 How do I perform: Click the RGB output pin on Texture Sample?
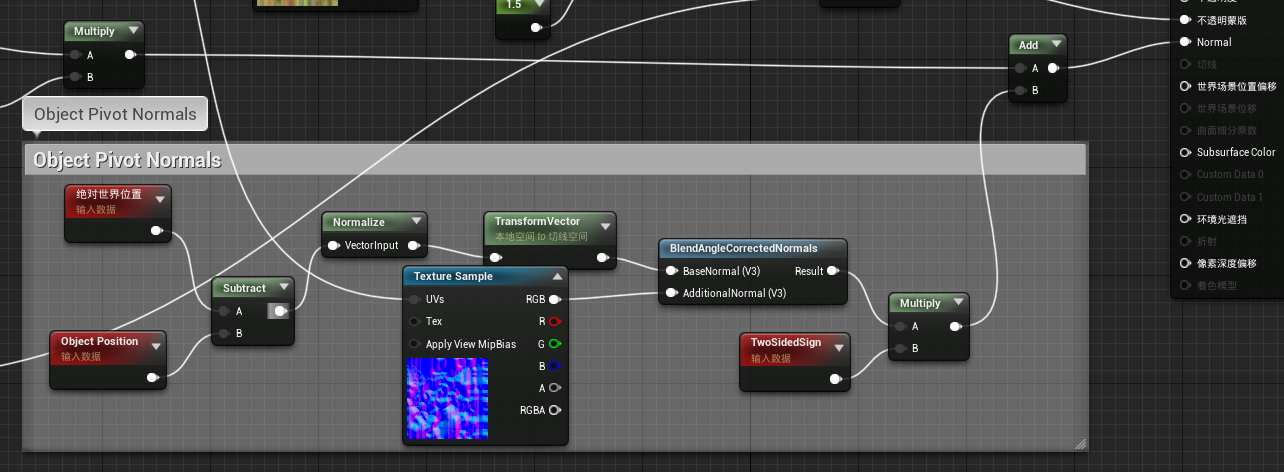pos(555,299)
